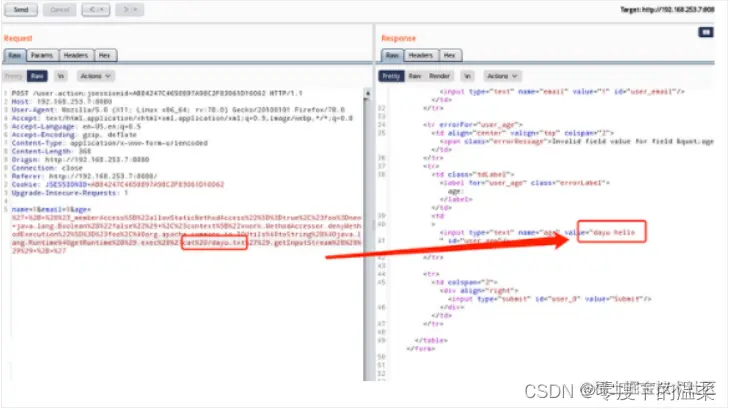Screen dimensions: 730x410
Task: Switch Request view to Raw mode
Action: pyautogui.click(x=37, y=76)
